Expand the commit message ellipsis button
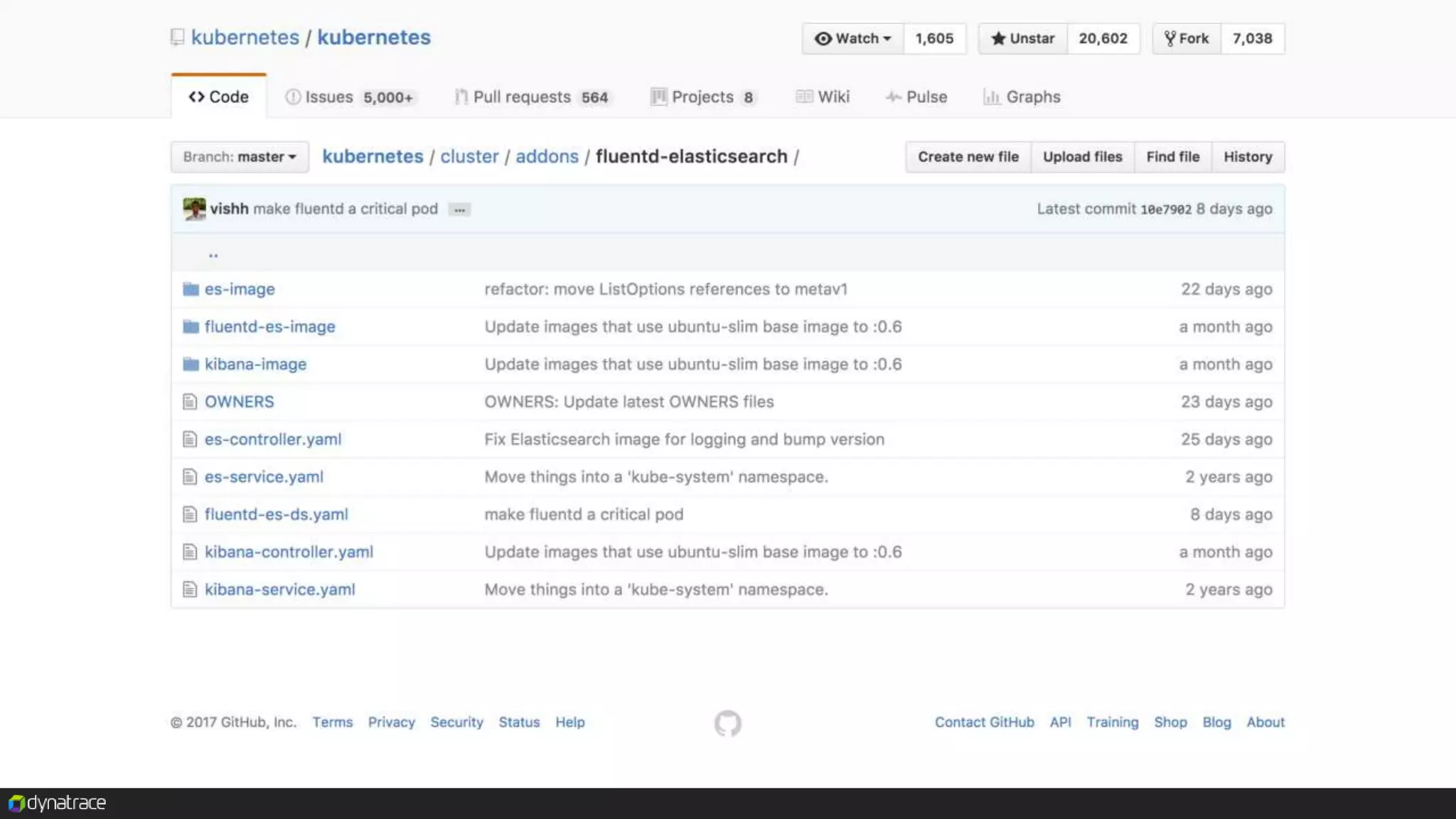The height and width of the screenshot is (819, 1456). pyautogui.click(x=459, y=210)
